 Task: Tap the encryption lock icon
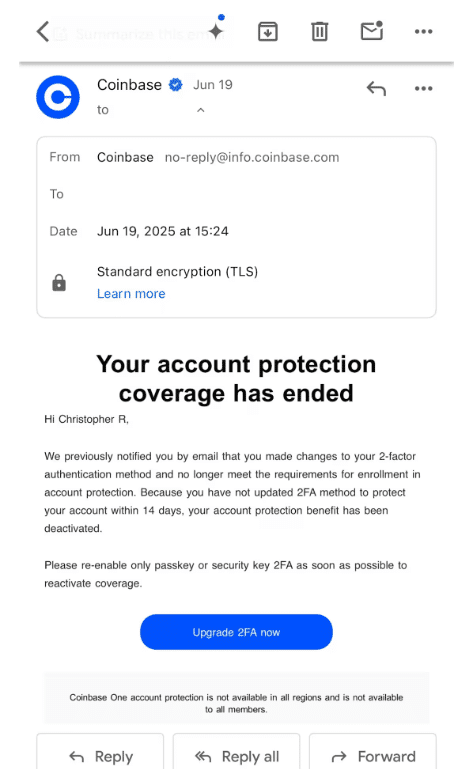click(x=59, y=282)
